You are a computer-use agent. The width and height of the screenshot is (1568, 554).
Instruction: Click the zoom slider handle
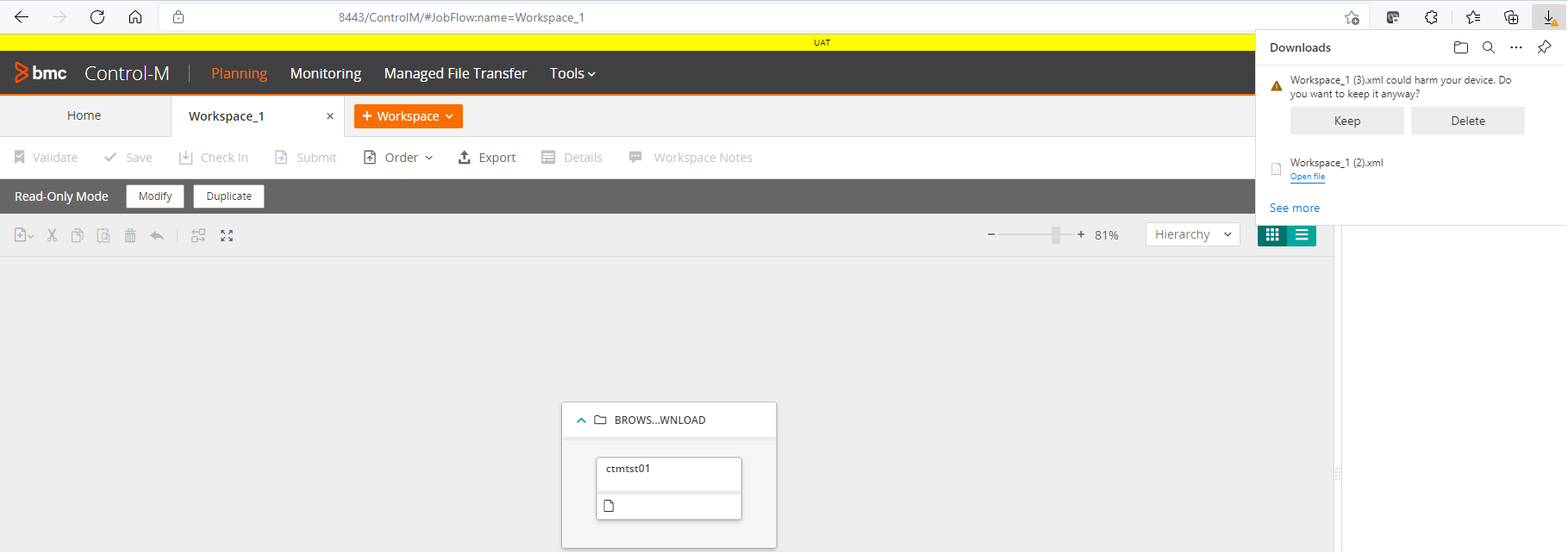coord(1056,234)
